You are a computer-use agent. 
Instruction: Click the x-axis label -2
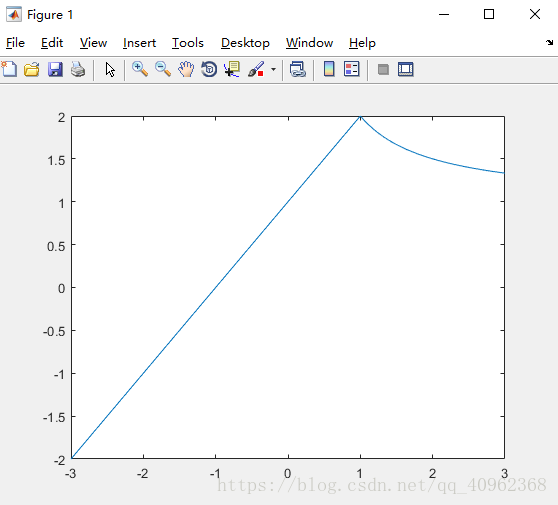point(142,474)
